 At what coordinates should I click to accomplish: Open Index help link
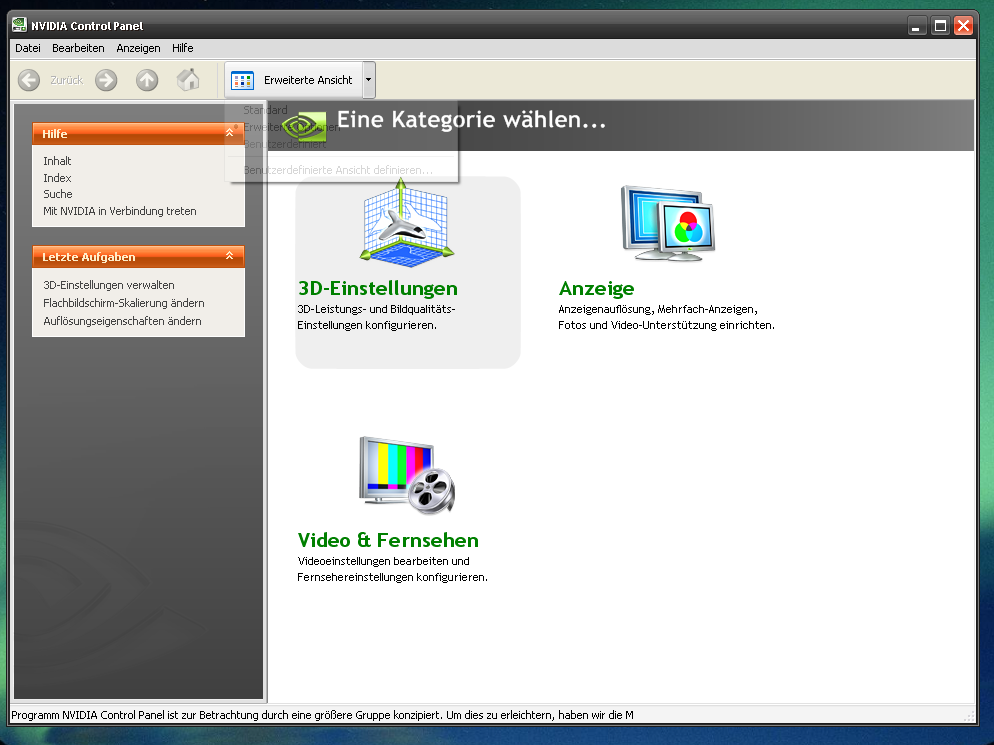(x=57, y=178)
